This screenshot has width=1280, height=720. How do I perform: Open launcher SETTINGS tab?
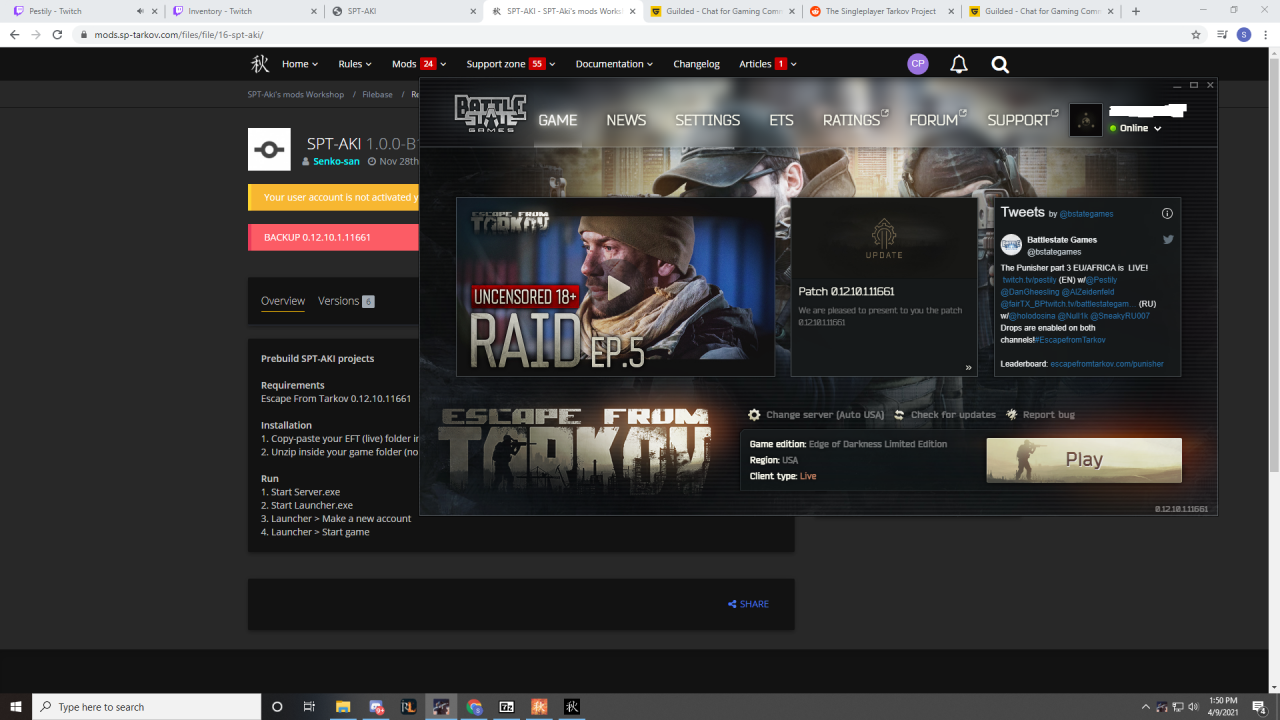pos(707,120)
